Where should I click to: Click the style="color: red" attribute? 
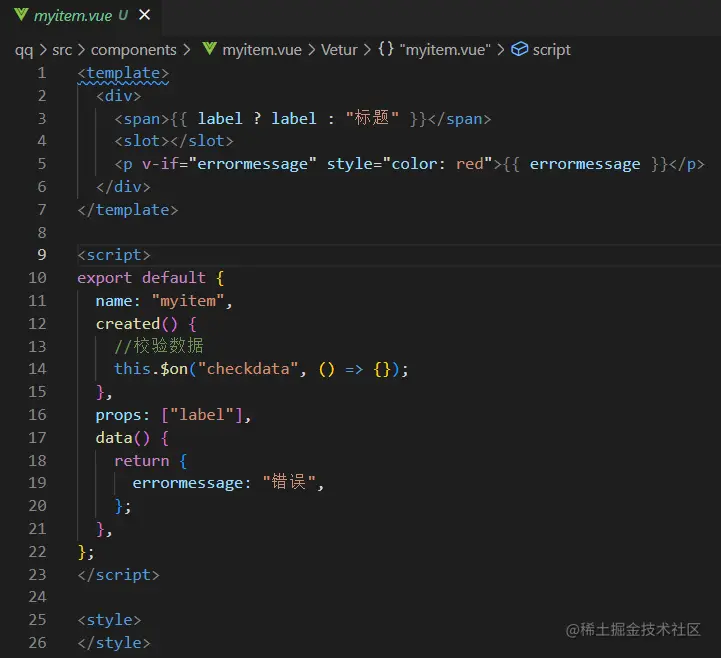click(409, 164)
